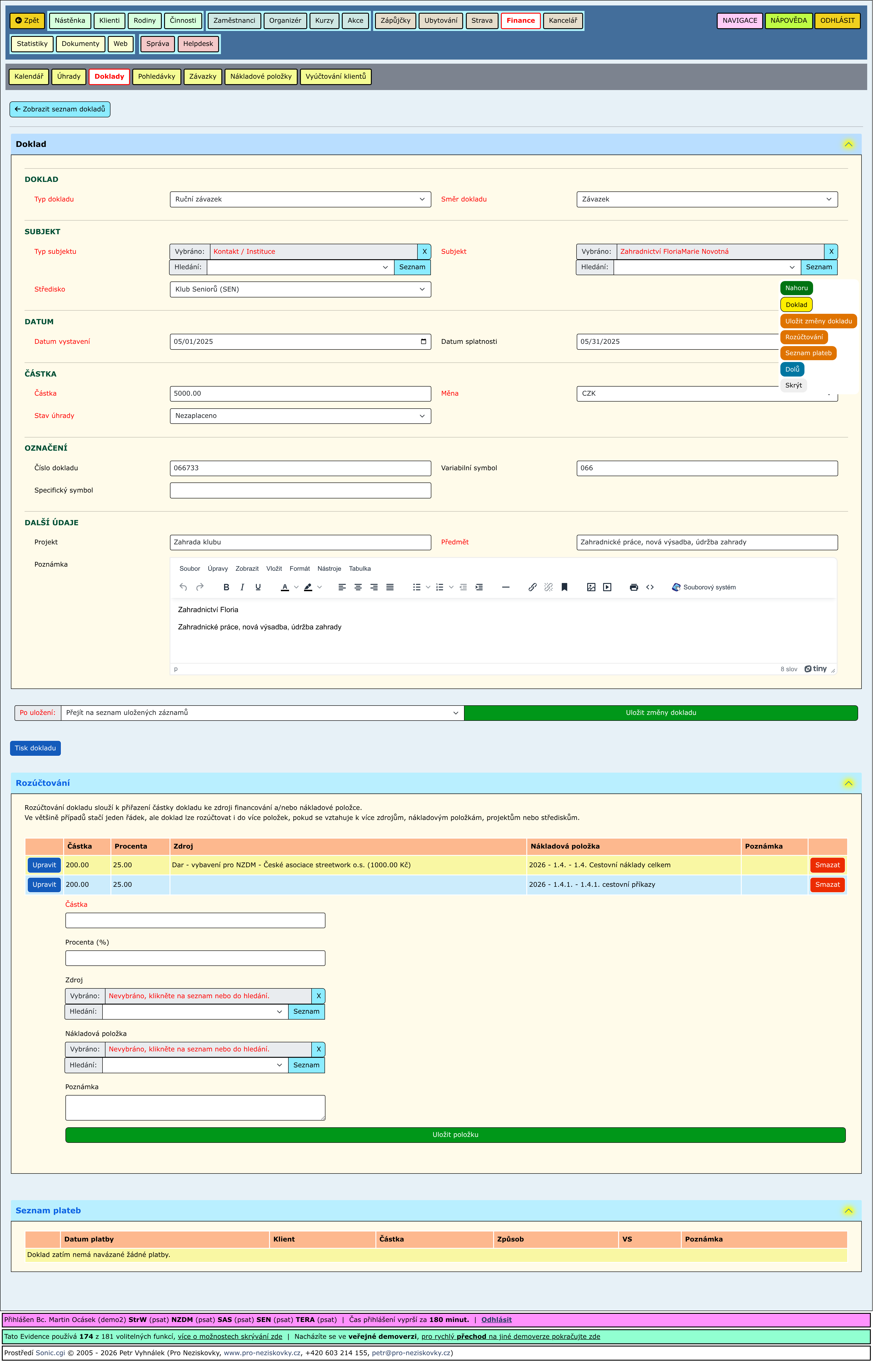Viewport: 874px width, 1372px height.
Task: Click the Seznam button for Zdroj
Action: click(306, 1012)
